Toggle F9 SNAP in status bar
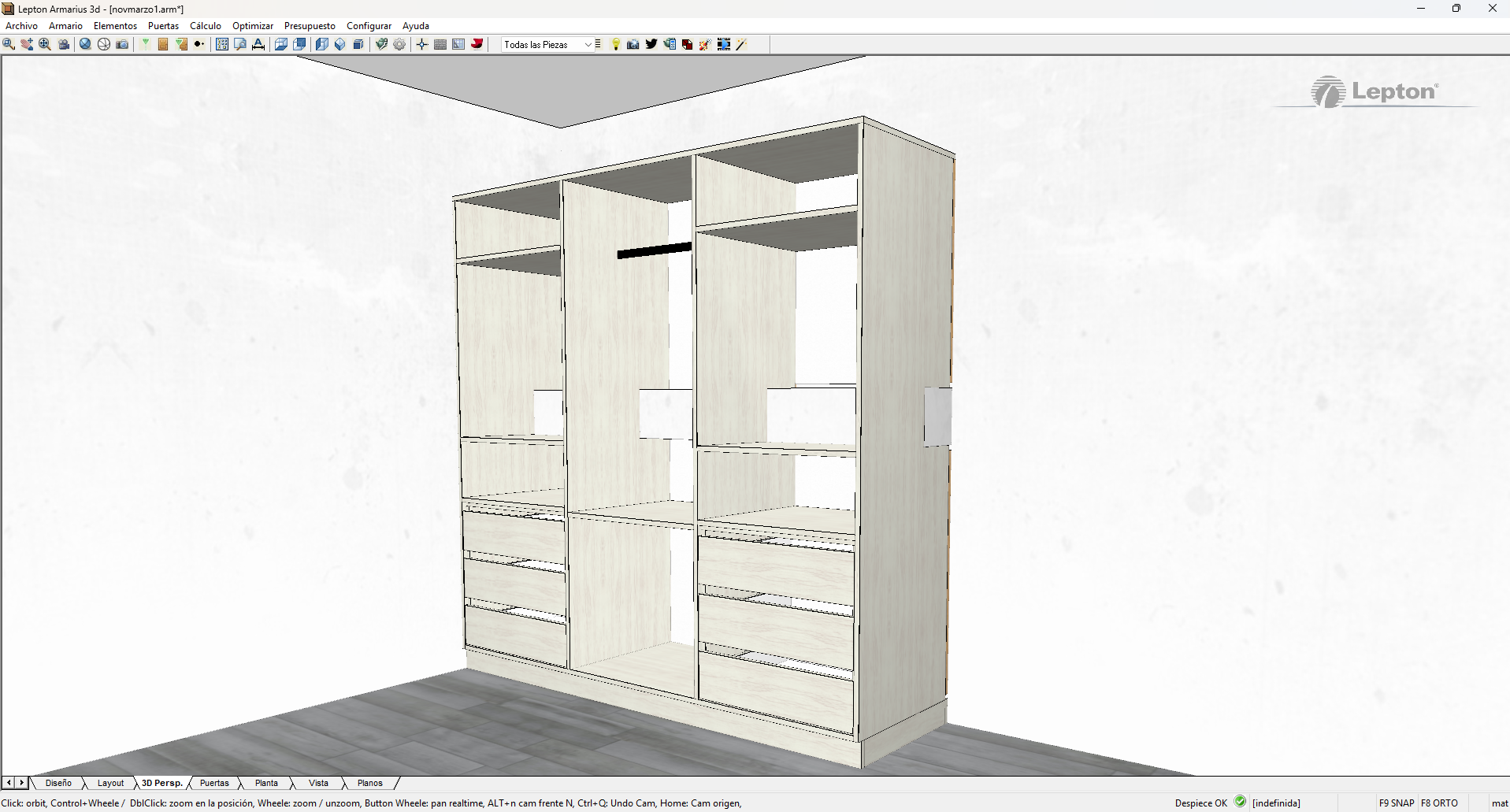 coord(1397,803)
